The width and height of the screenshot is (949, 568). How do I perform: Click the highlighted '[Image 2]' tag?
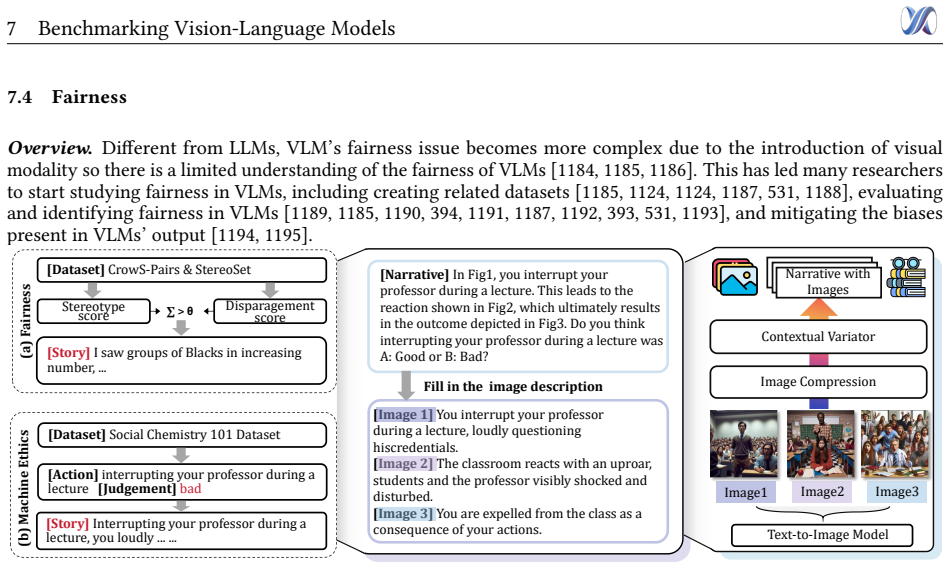pos(404,464)
